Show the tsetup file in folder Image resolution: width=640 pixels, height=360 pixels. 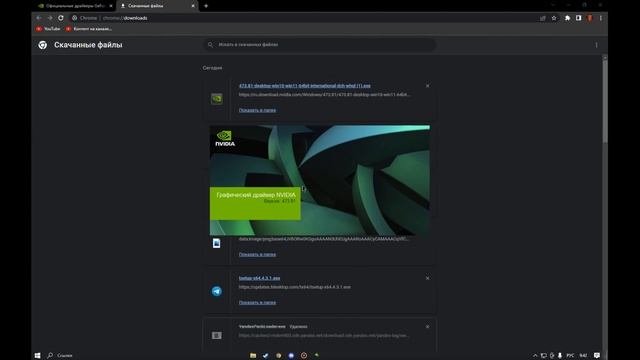[x=257, y=302]
